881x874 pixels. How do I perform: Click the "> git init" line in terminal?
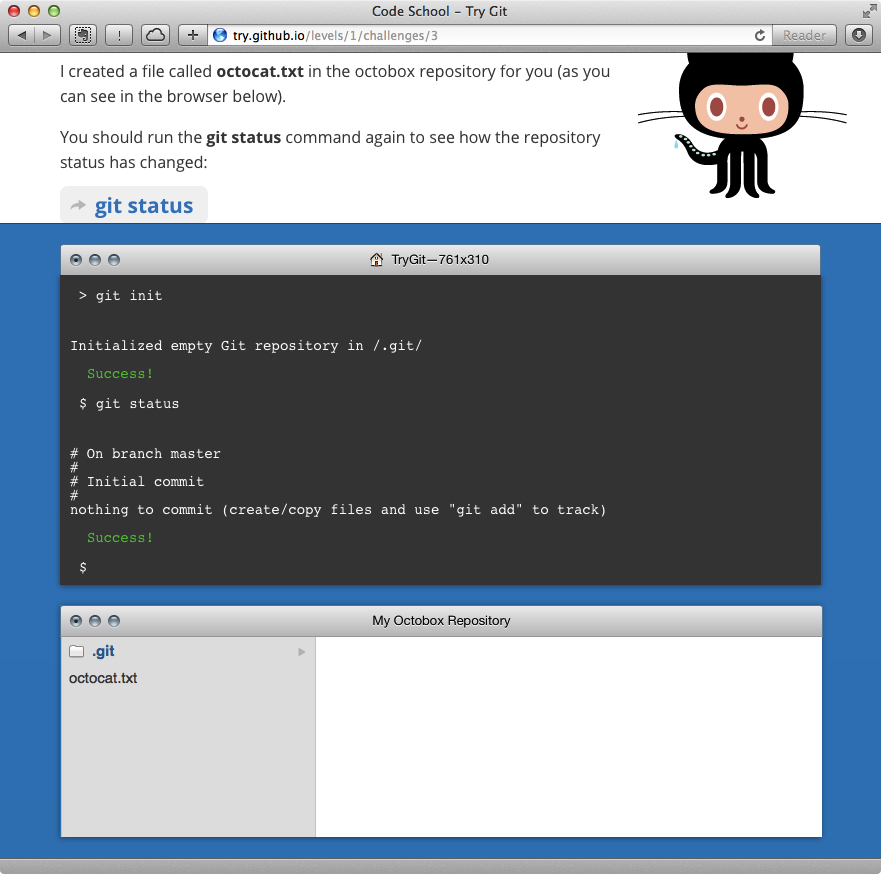pos(121,295)
